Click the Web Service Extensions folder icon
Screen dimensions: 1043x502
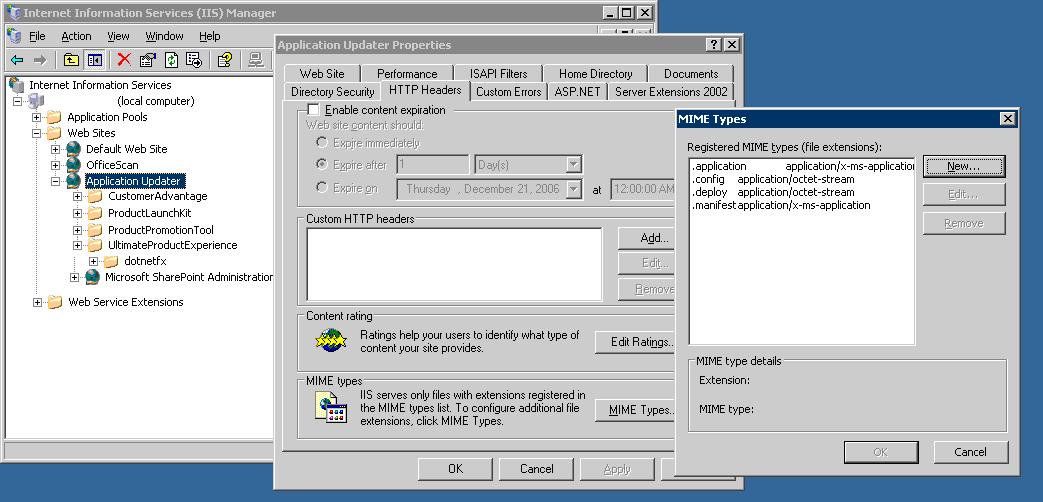point(55,302)
